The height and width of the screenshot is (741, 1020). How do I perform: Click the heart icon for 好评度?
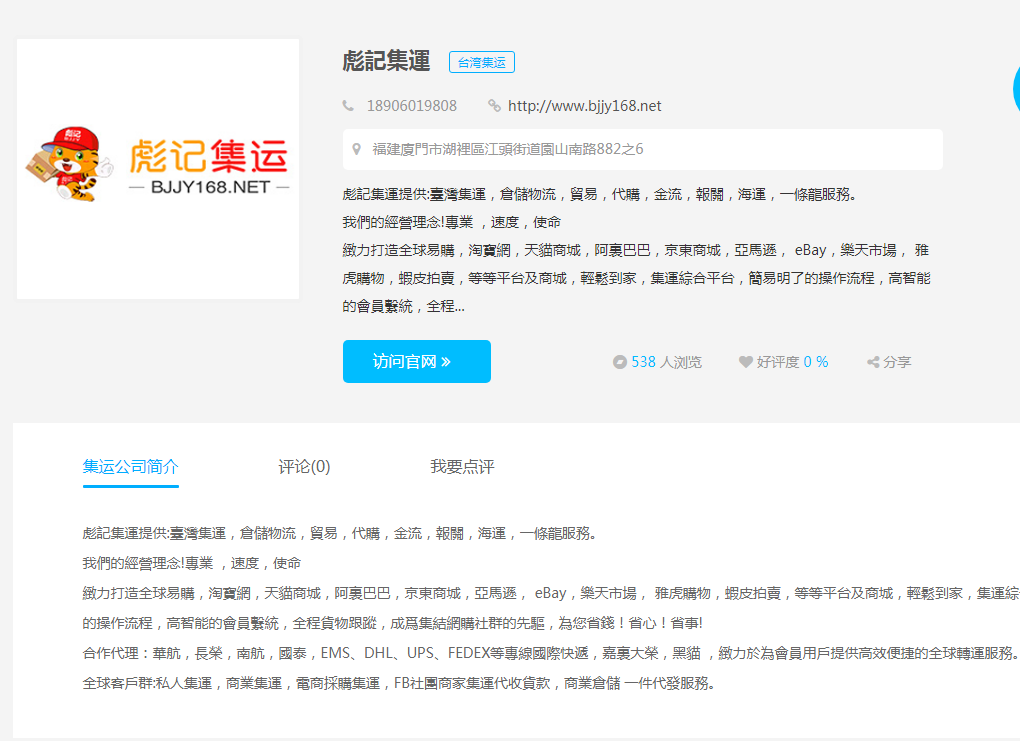point(745,362)
